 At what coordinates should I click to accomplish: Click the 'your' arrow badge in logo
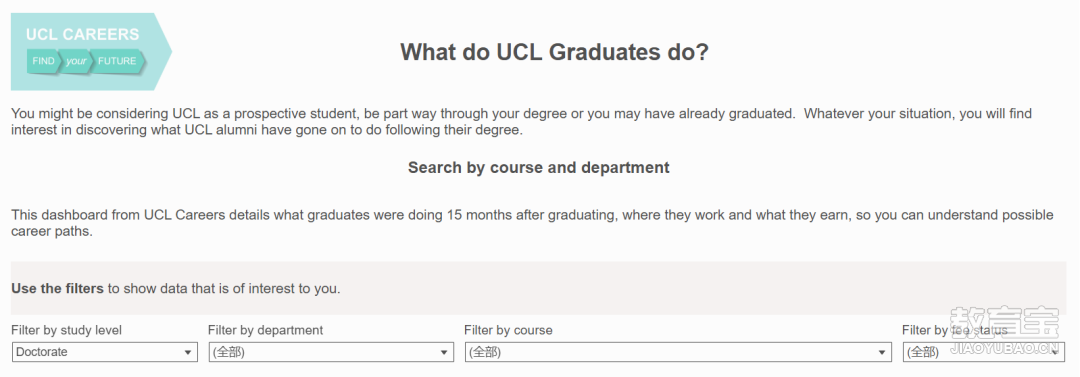76,61
